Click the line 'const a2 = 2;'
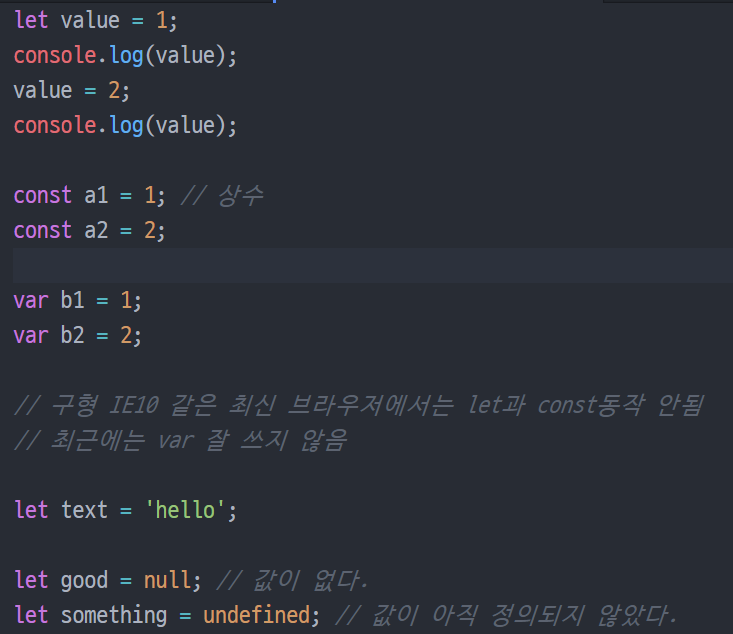733x634 pixels. tap(89, 231)
